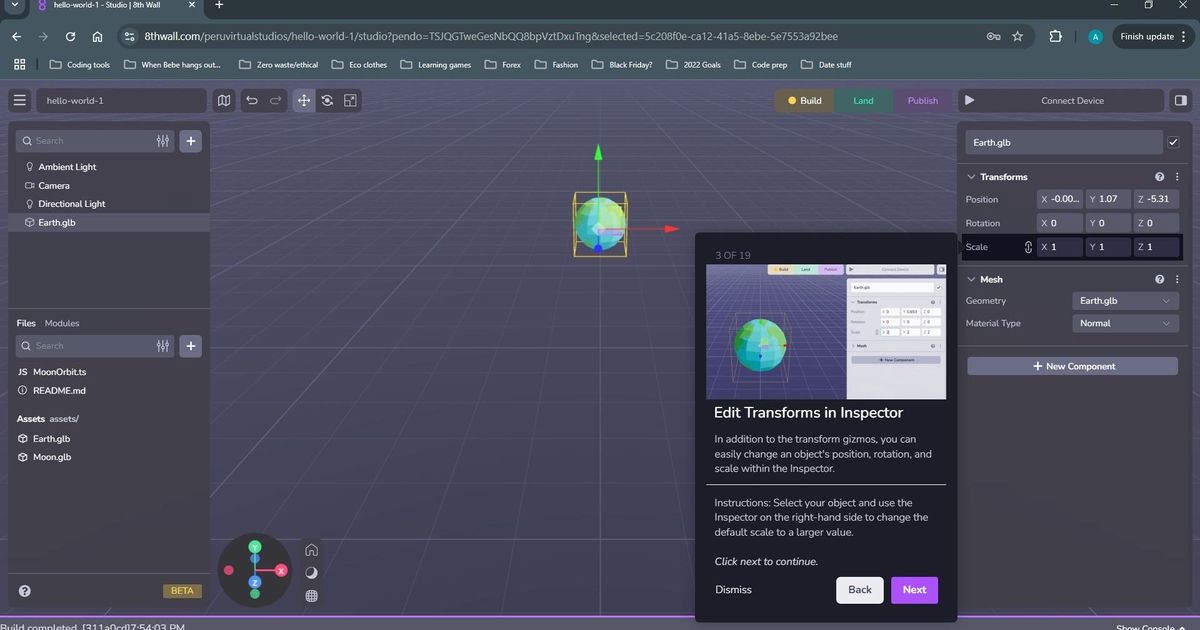Switch to the Rotate gizmo tool

click(327, 100)
